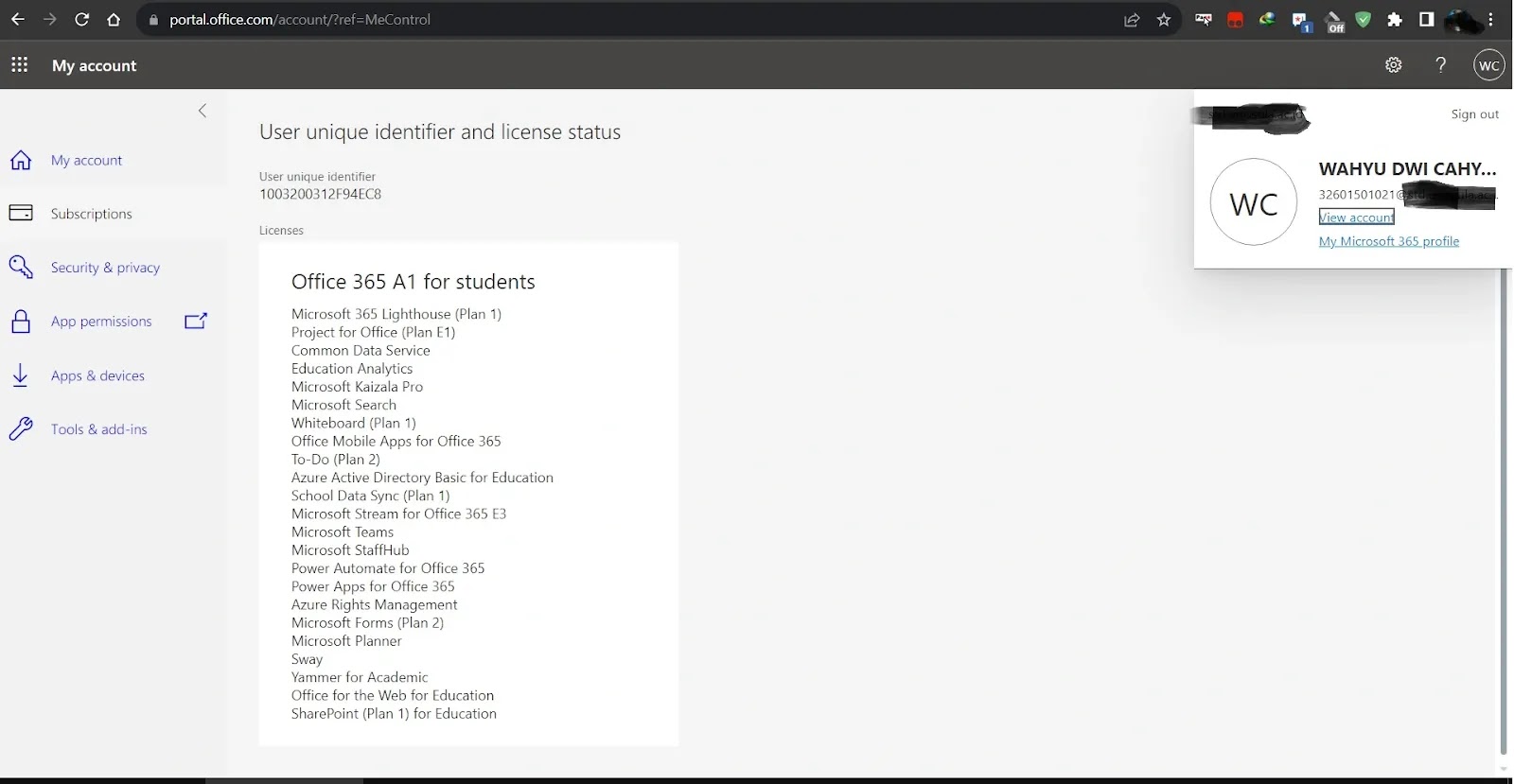Click Sign out in account flyout
The height and width of the screenshot is (784, 1514).
click(x=1474, y=113)
